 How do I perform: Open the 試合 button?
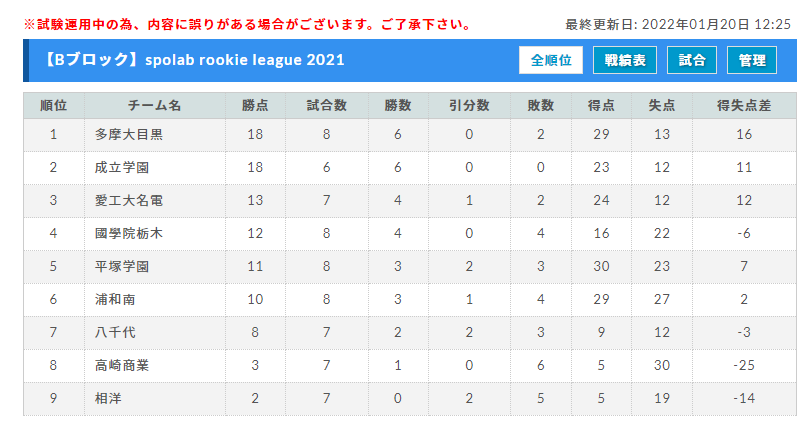[x=692, y=60]
